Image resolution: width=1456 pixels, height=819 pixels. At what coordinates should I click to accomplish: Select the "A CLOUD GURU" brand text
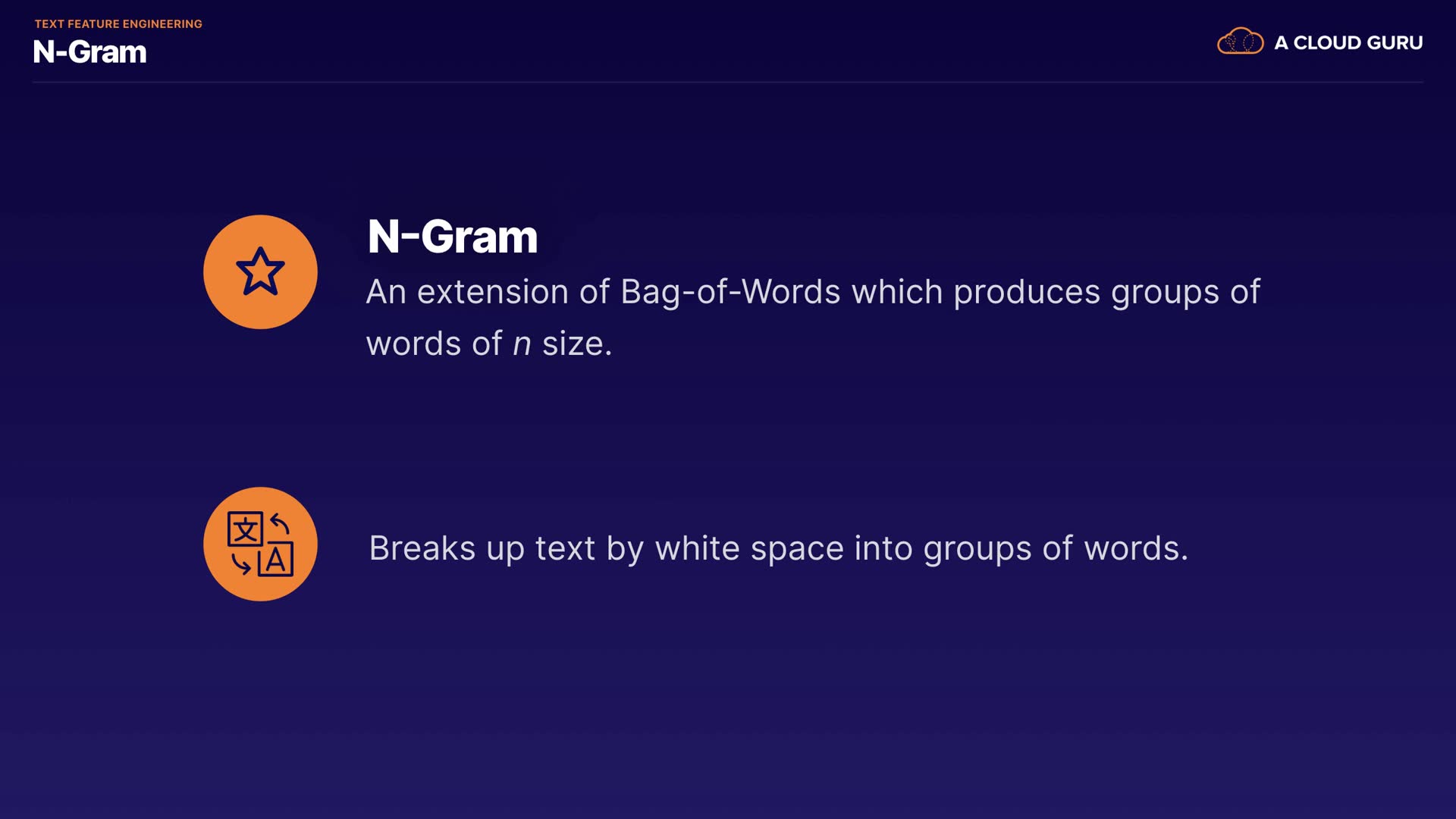(x=1348, y=42)
